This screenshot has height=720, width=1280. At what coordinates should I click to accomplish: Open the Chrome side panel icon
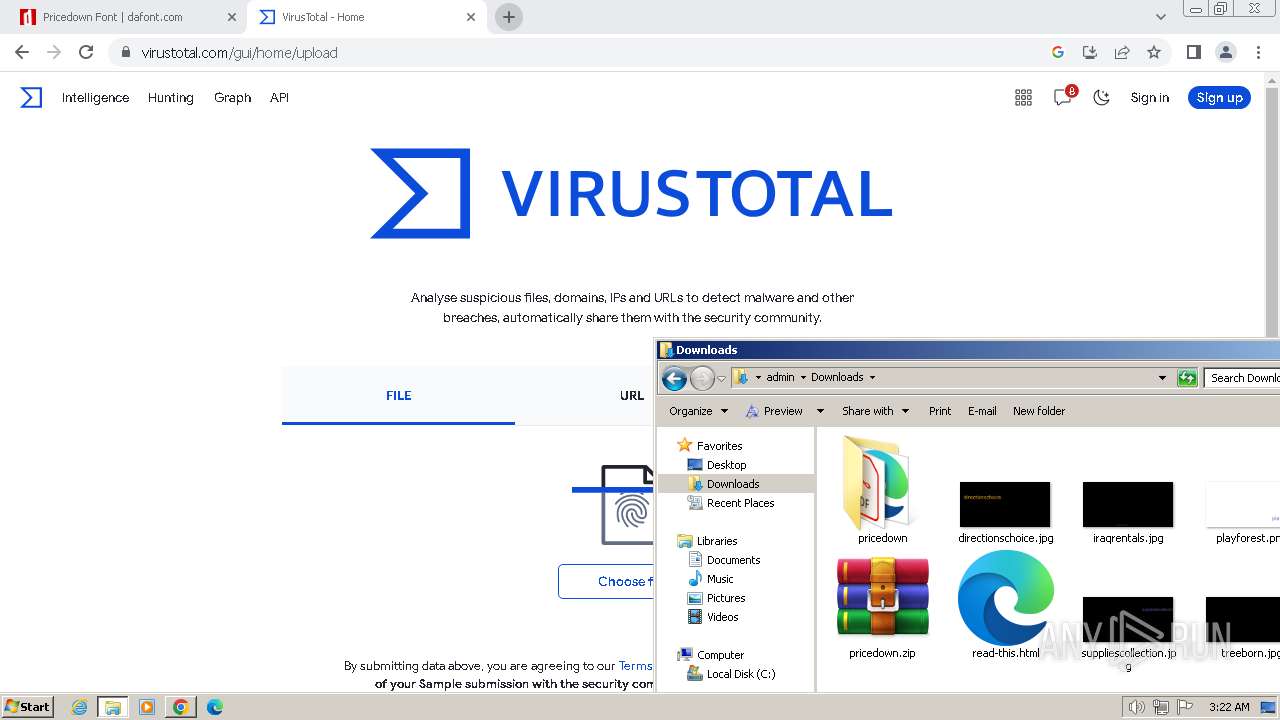tap(1193, 52)
